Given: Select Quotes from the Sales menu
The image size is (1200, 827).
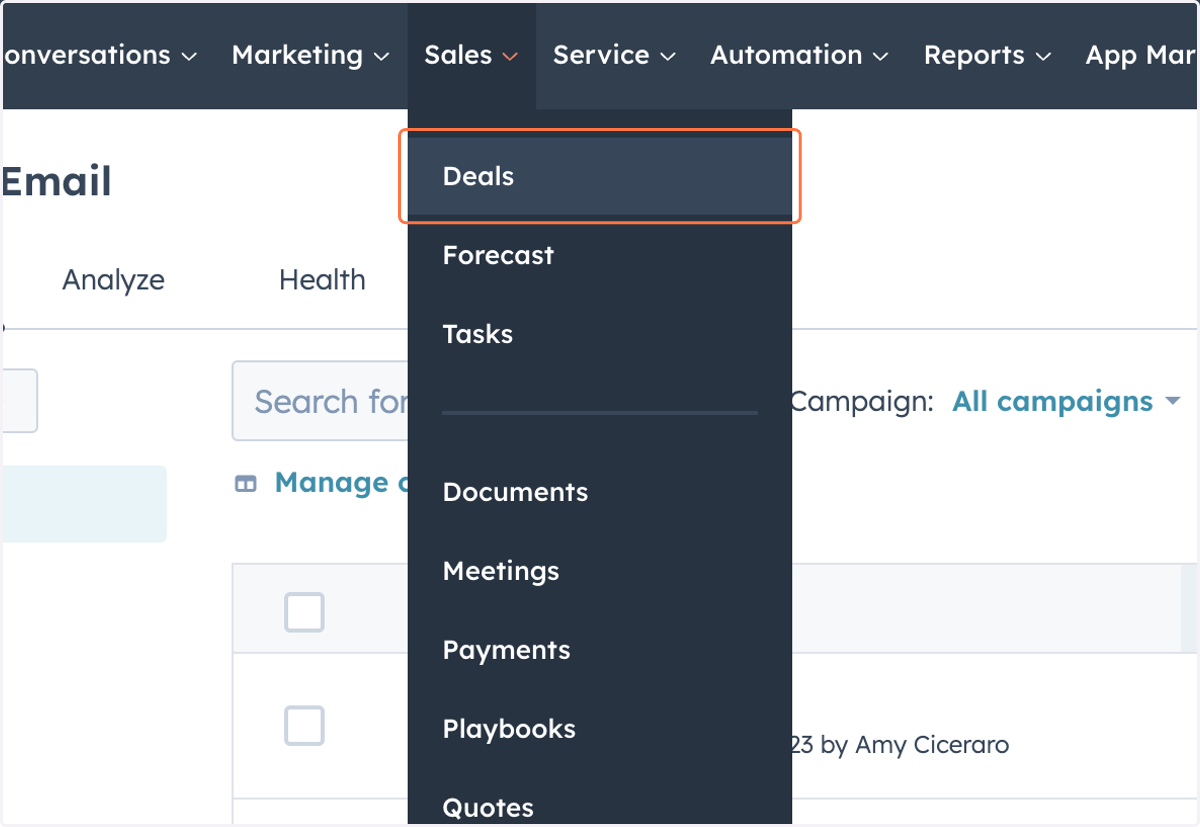Looking at the screenshot, I should (600, 805).
